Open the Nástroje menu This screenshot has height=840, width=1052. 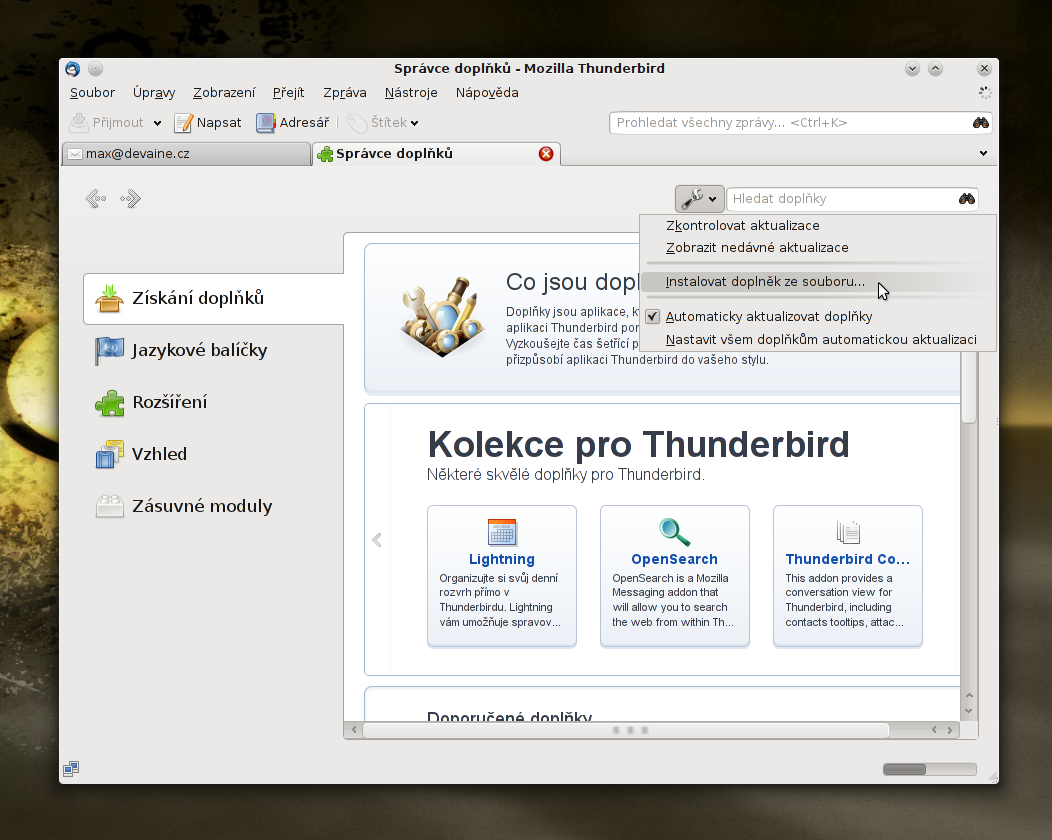pos(411,93)
